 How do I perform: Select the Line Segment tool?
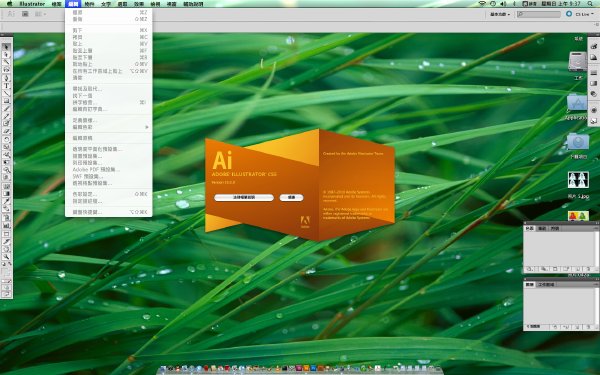pos(6,93)
